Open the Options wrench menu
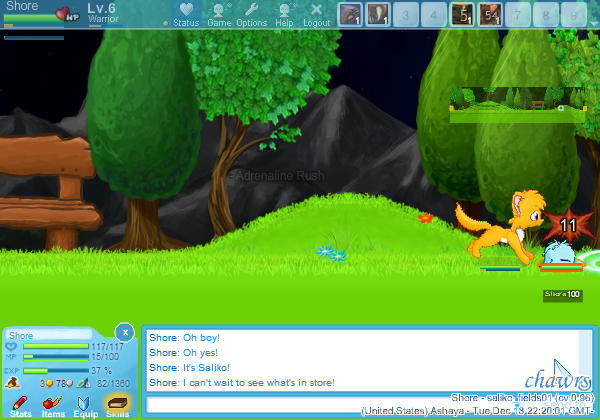 click(251, 14)
